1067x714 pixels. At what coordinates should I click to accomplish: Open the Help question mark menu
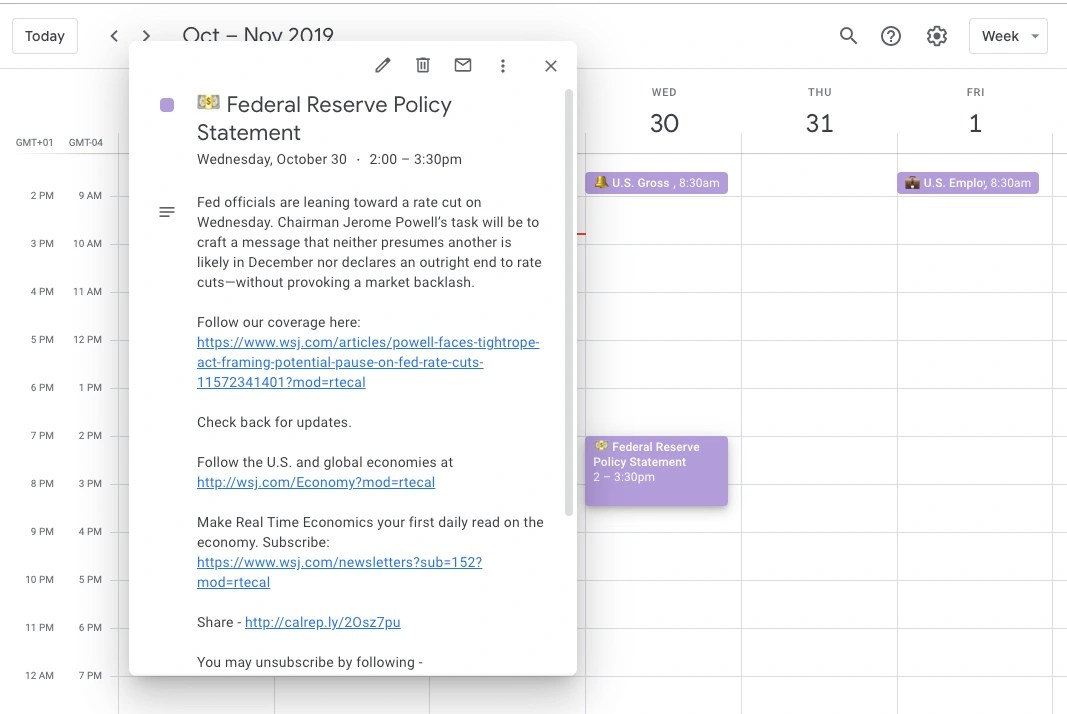pyautogui.click(x=891, y=36)
